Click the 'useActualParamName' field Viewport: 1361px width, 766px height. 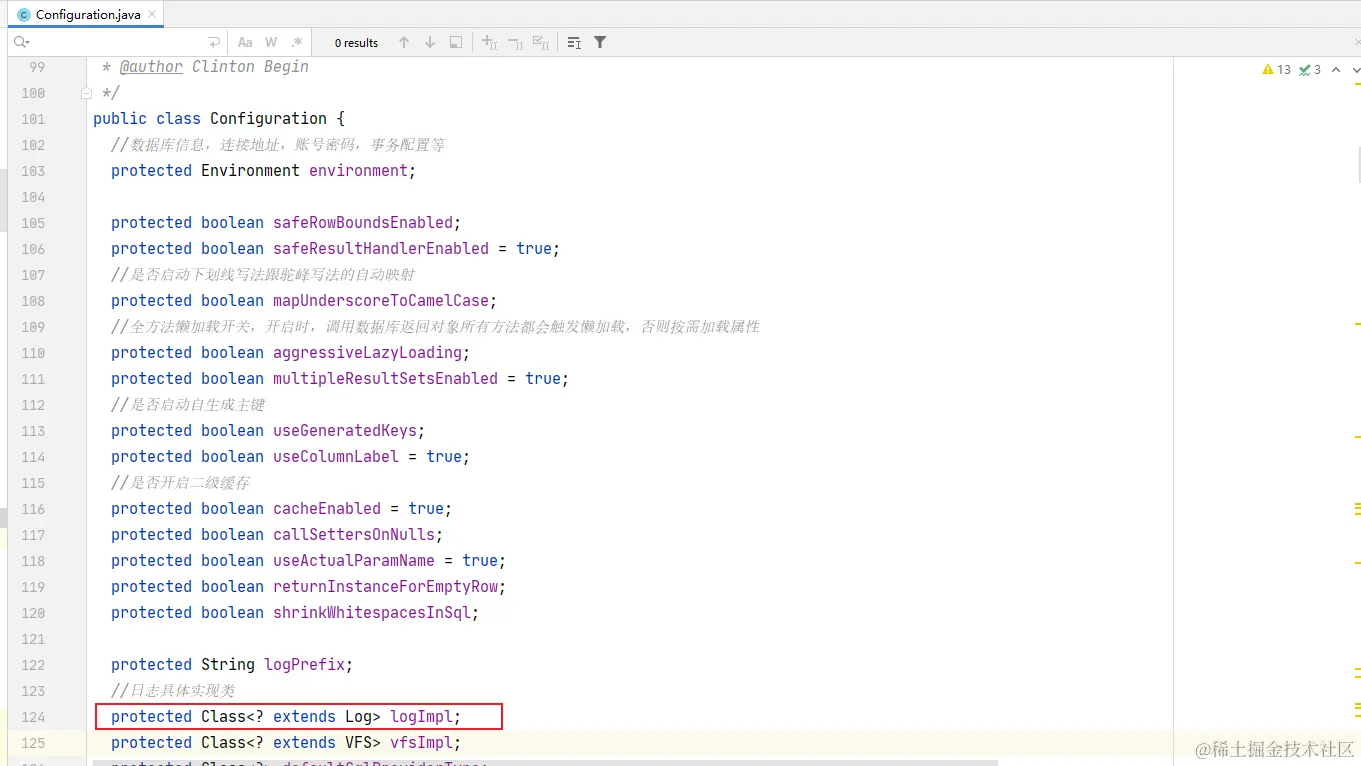(354, 560)
